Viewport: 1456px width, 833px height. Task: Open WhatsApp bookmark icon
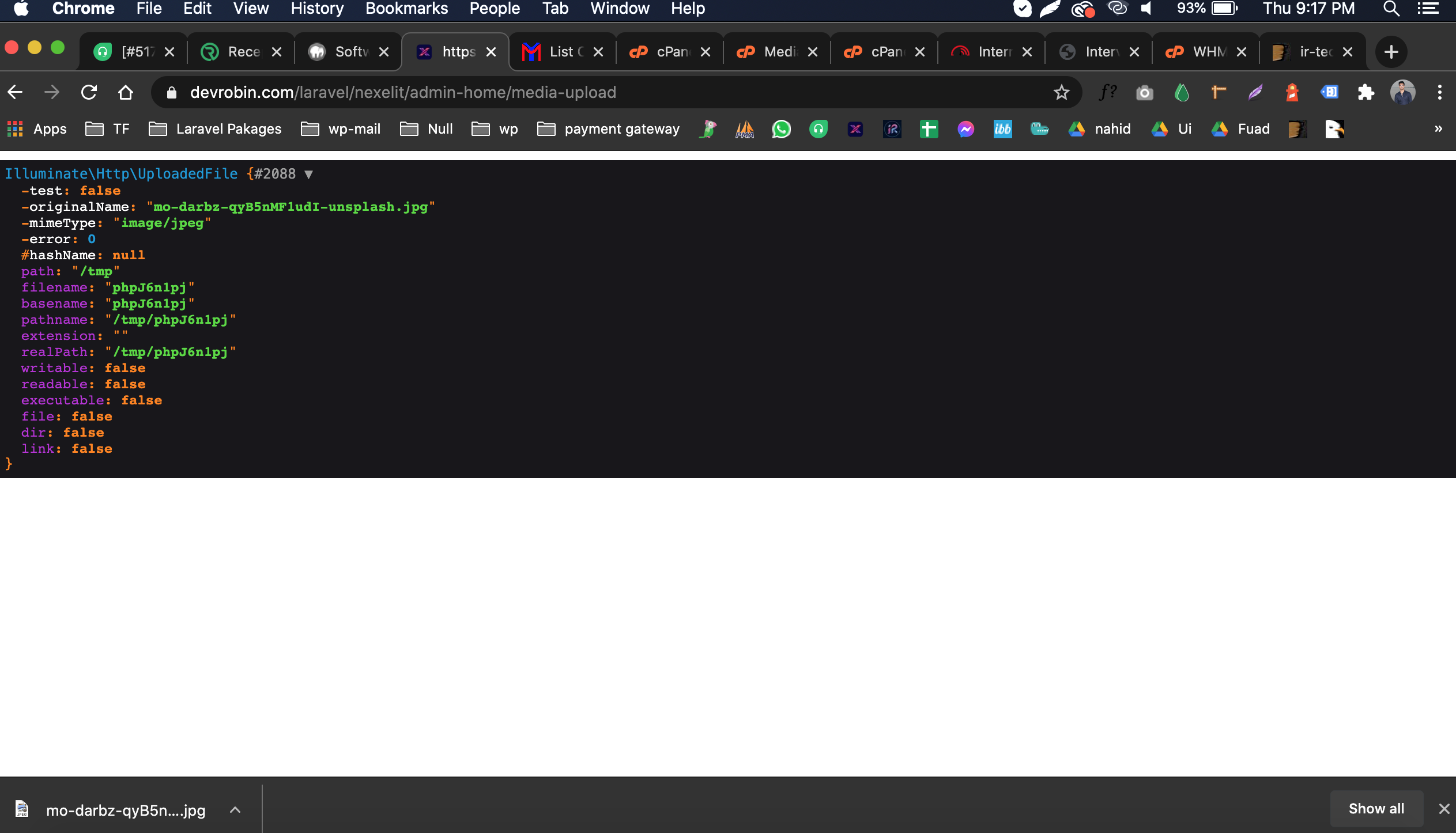pyautogui.click(x=781, y=129)
